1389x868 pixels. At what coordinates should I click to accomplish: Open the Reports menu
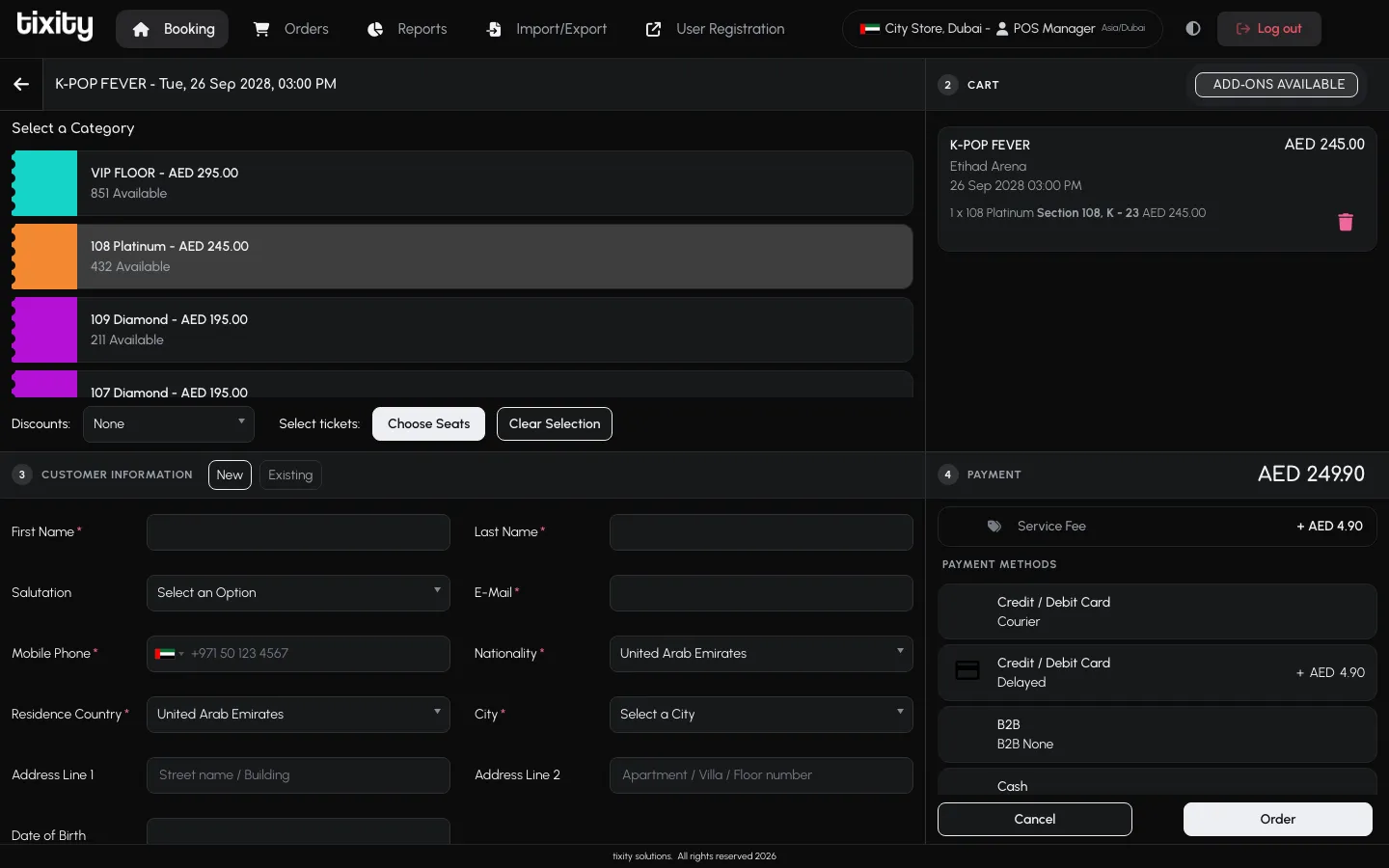tap(407, 29)
